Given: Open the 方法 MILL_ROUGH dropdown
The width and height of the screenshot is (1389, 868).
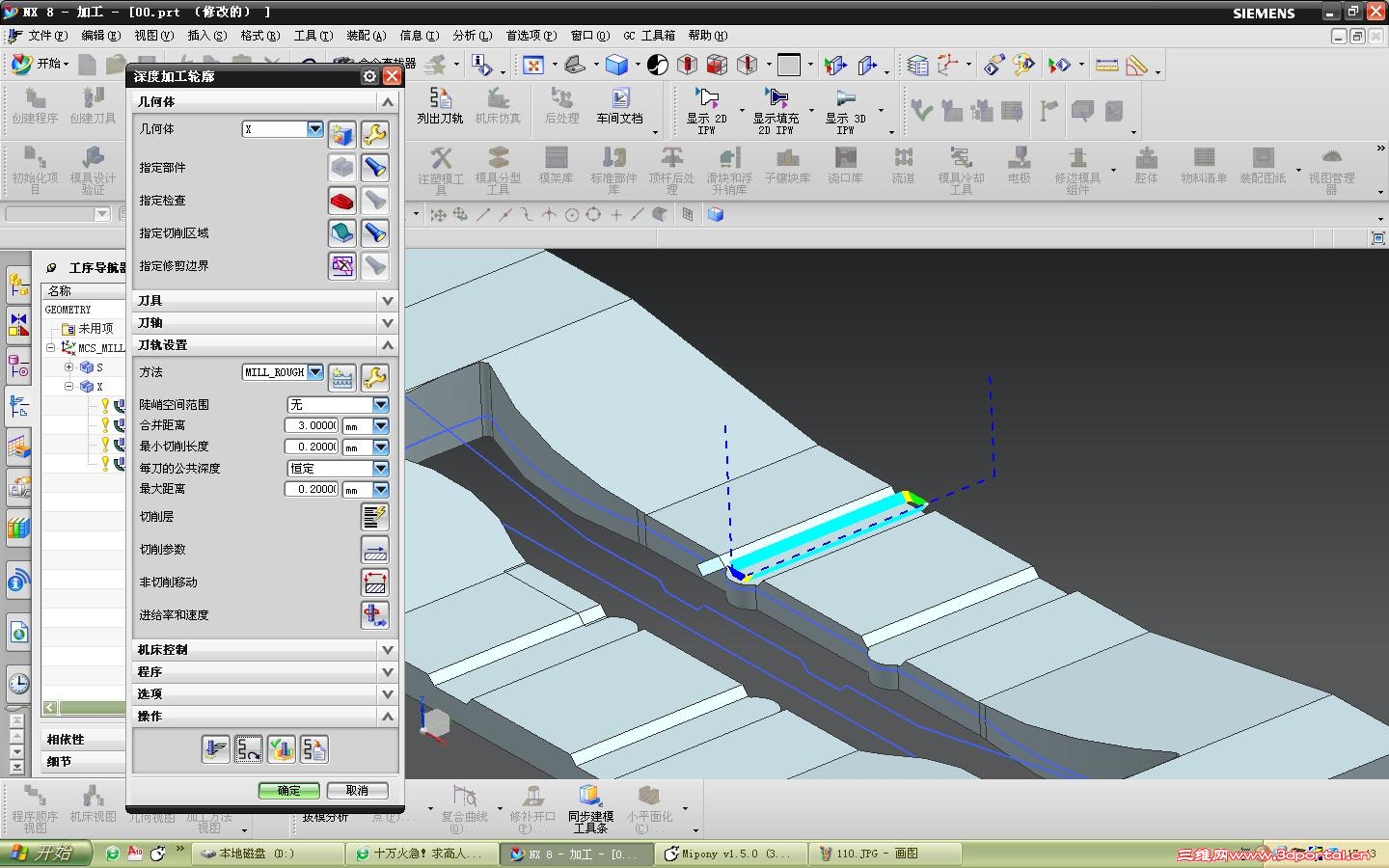Looking at the screenshot, I should (315, 372).
